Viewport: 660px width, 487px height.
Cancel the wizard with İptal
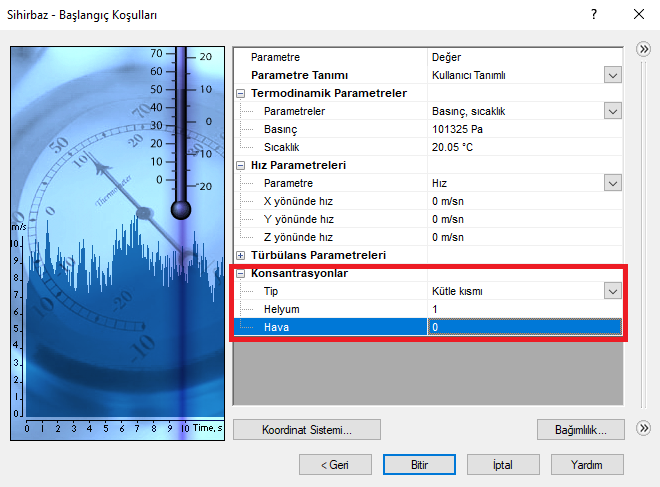[x=502, y=465]
